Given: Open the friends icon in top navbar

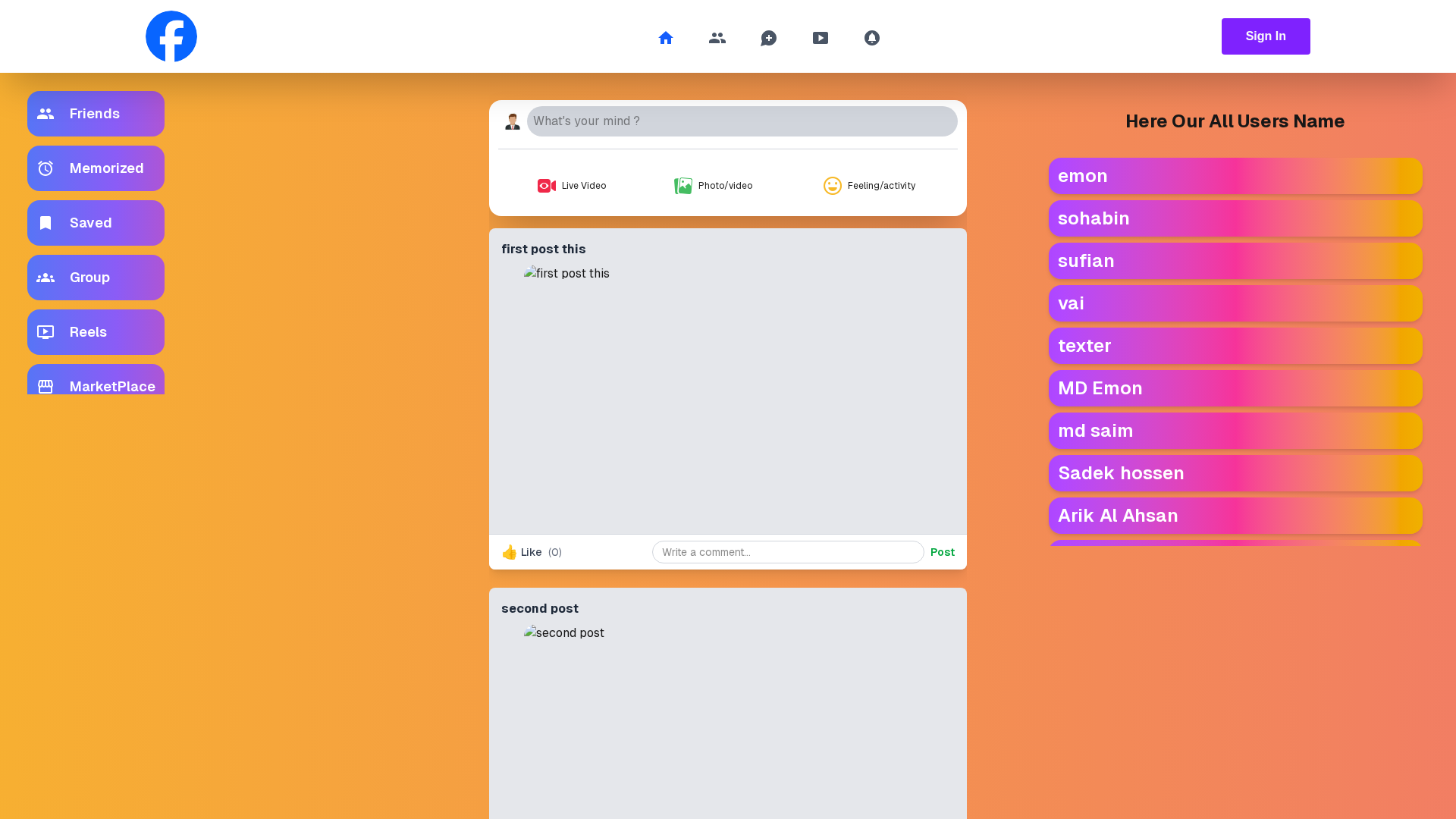Looking at the screenshot, I should pos(717,38).
